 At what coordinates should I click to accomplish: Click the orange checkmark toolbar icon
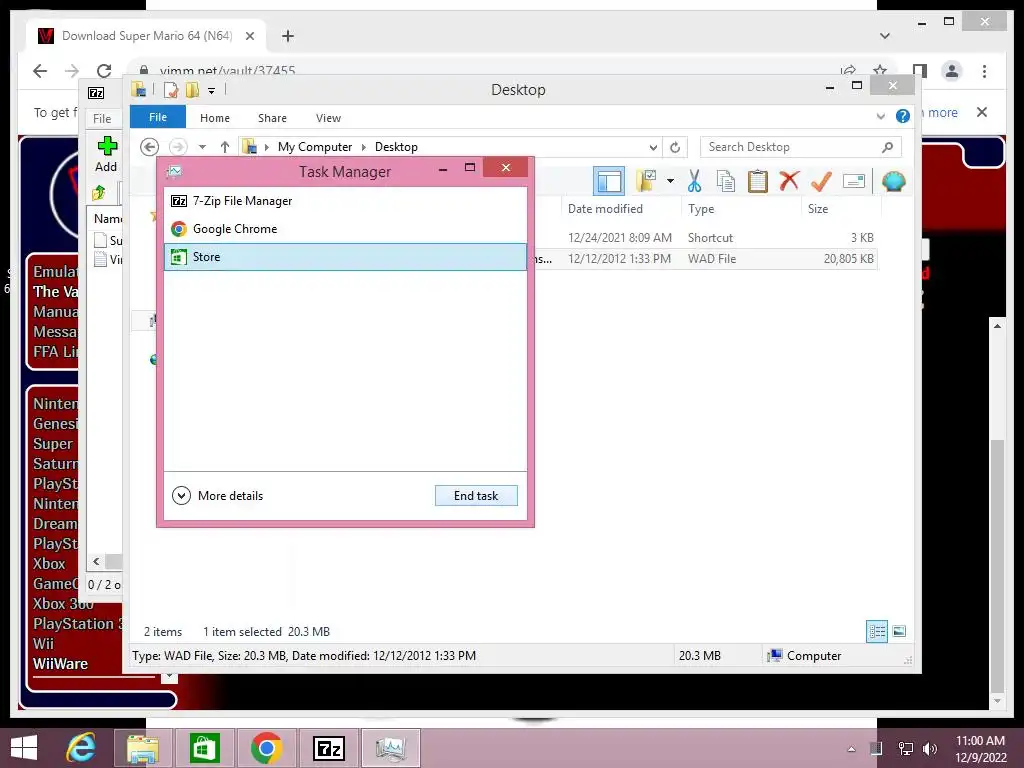pos(821,181)
